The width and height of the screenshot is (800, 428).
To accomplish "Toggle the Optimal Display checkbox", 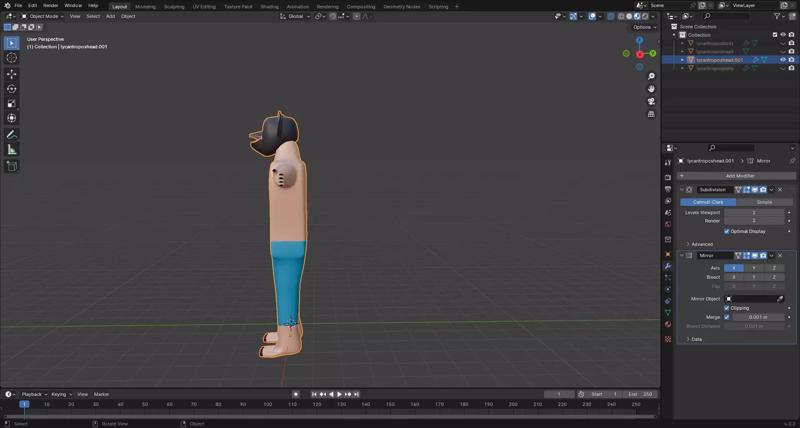I will tap(727, 231).
